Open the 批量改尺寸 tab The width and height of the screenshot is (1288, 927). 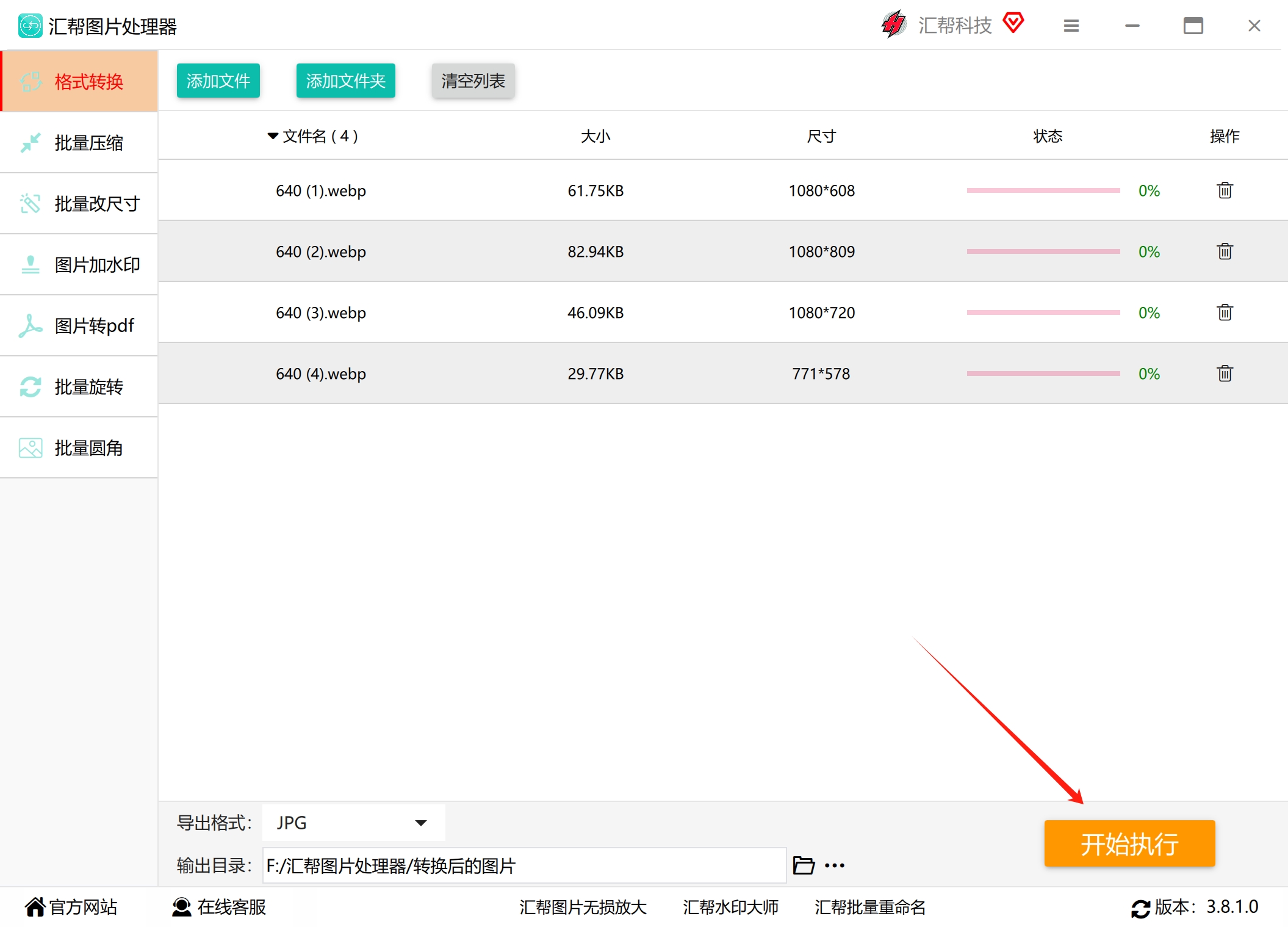pos(79,203)
